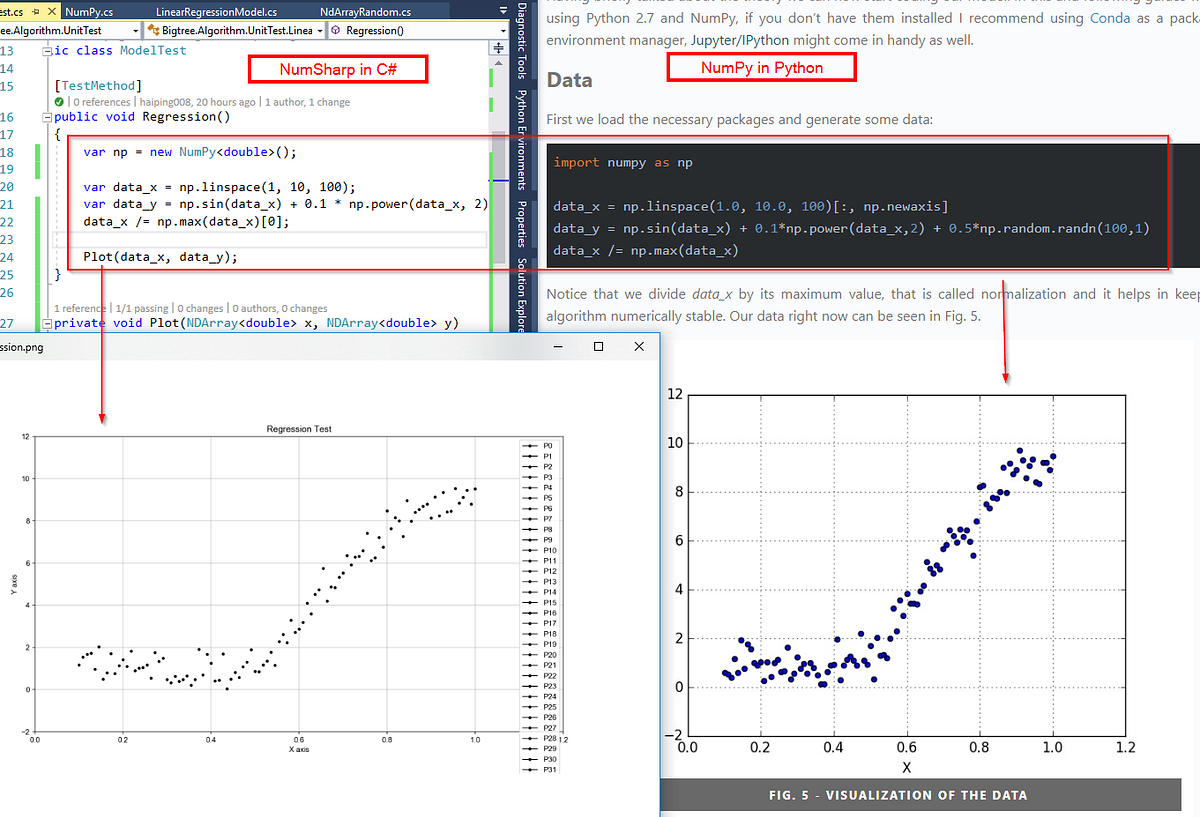Close the st.cs document tab

[50, 12]
